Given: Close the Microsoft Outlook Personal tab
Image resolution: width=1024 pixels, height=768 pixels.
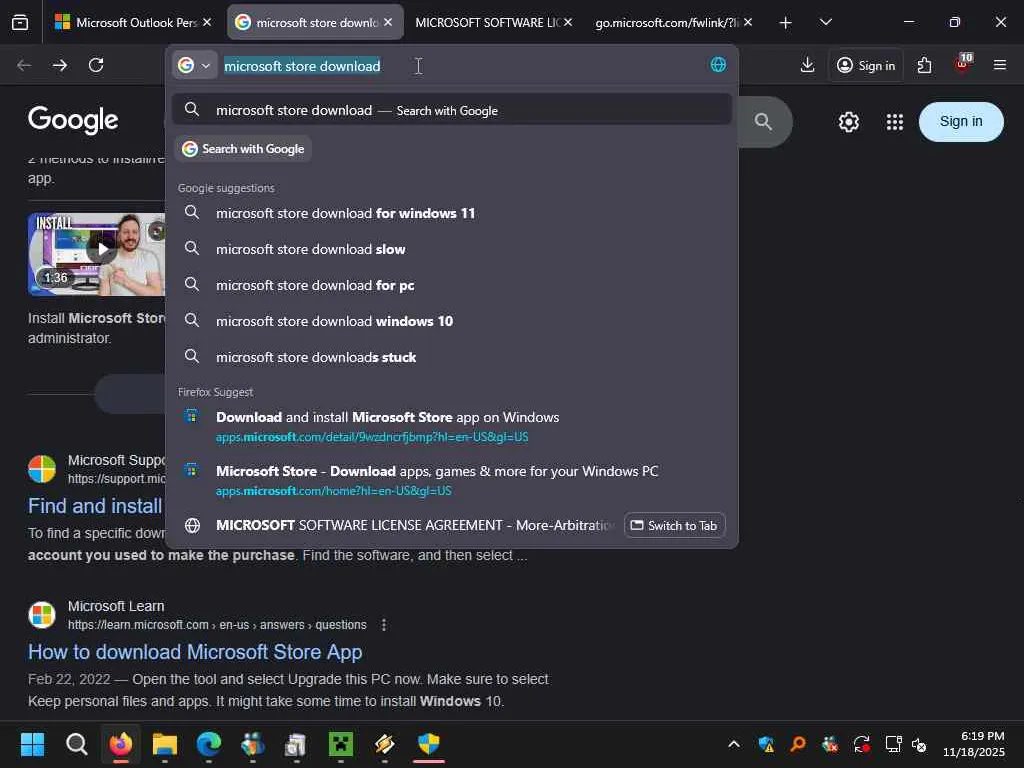Looking at the screenshot, I should pyautogui.click(x=207, y=22).
